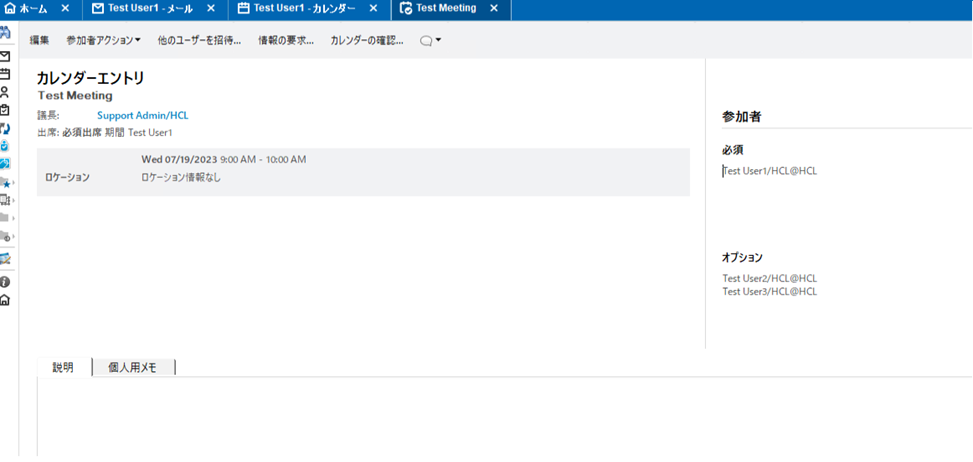
Task: Open Calendar from the sidebar calendar icon
Action: tap(5, 74)
